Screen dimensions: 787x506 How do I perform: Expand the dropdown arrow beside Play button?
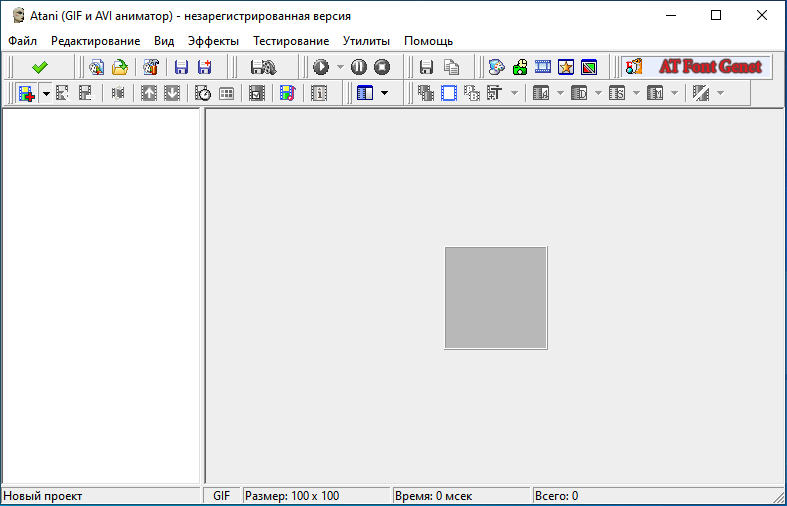(340, 67)
